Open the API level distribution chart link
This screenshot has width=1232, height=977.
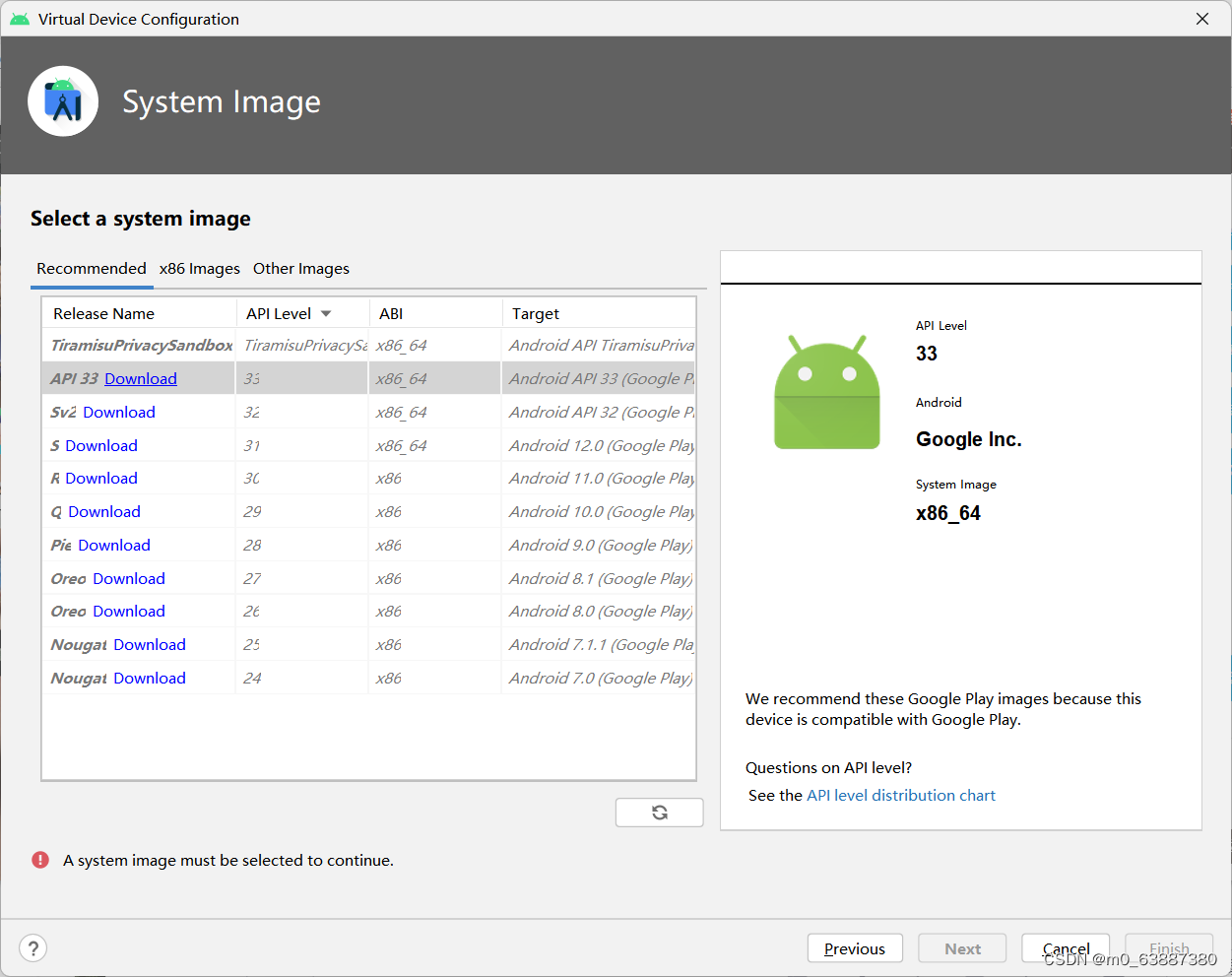901,796
